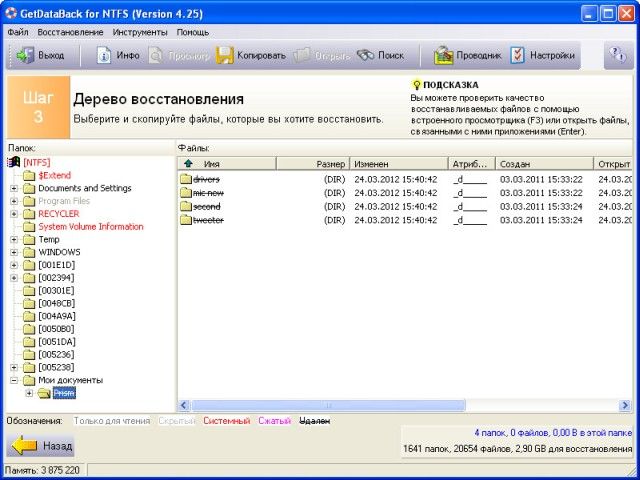Click the horizontal scrollbar right arrow
The image size is (640, 480).
click(625, 405)
